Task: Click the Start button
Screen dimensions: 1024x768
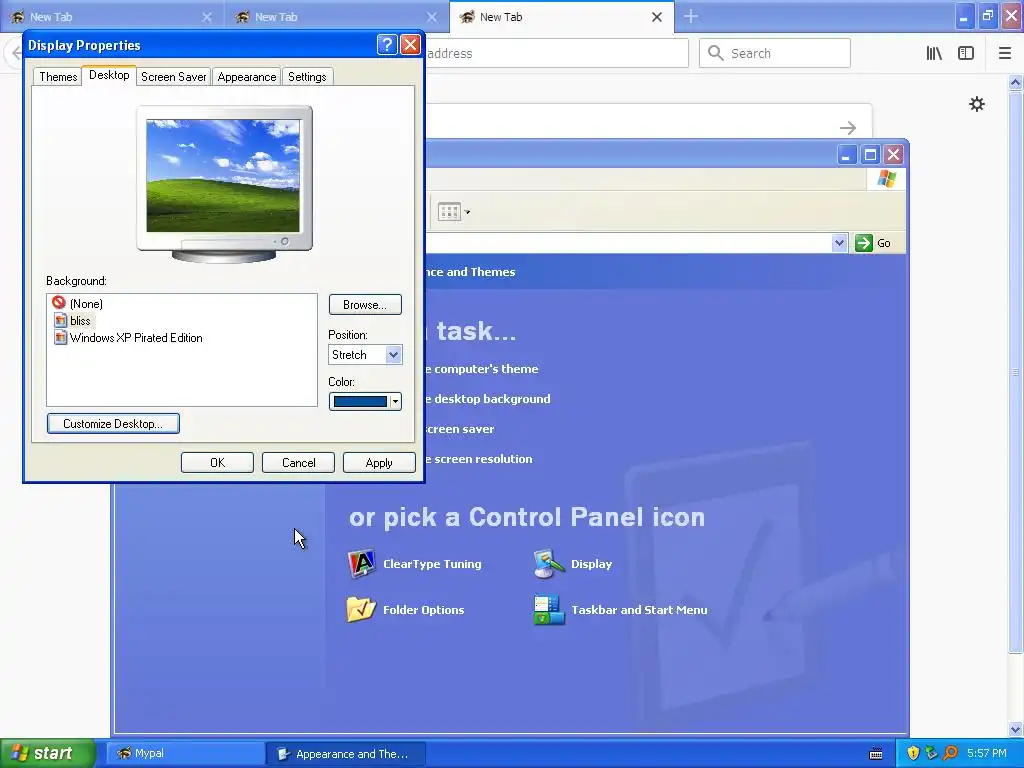Action: click(47, 753)
